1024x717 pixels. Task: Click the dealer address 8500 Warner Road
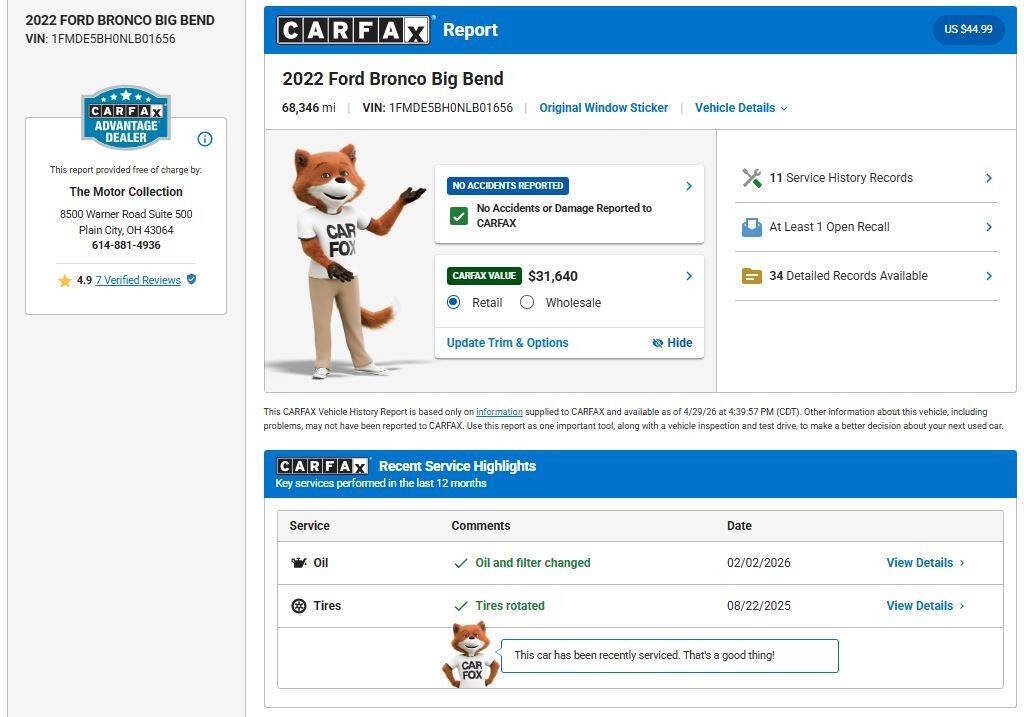tap(126, 214)
